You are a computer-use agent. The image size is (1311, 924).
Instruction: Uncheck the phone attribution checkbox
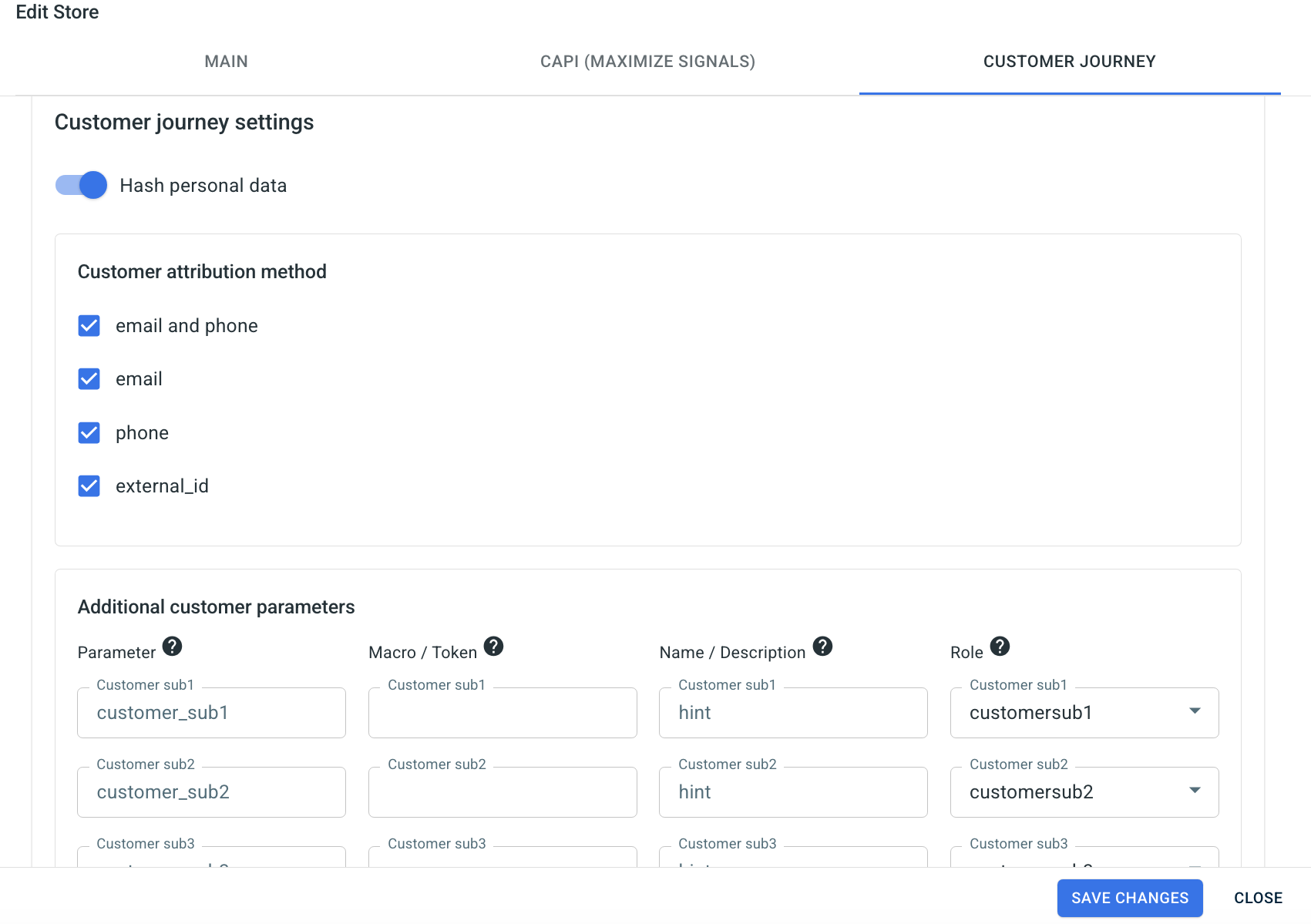pos(89,433)
